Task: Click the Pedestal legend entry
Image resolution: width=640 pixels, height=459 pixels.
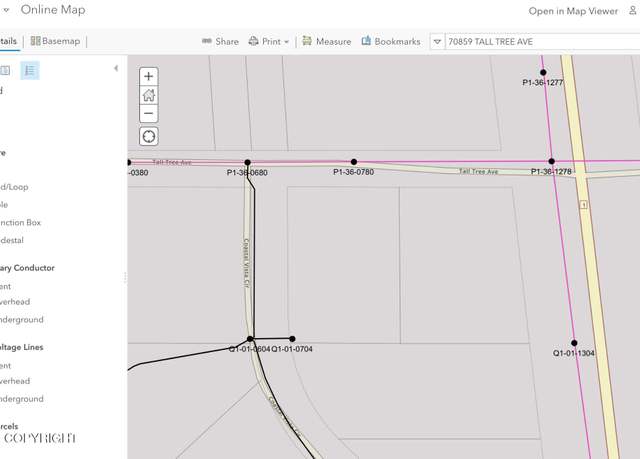Action: point(12,240)
